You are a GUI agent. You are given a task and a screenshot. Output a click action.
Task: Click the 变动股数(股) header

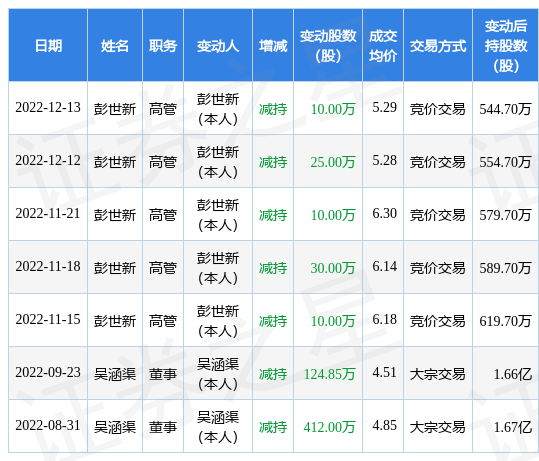328,46
